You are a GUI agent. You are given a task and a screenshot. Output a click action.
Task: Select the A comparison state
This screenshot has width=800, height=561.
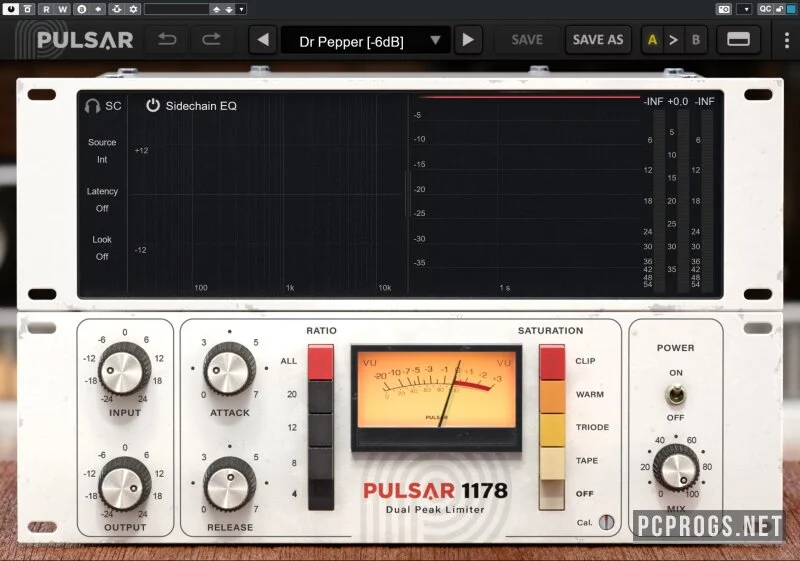click(x=652, y=40)
